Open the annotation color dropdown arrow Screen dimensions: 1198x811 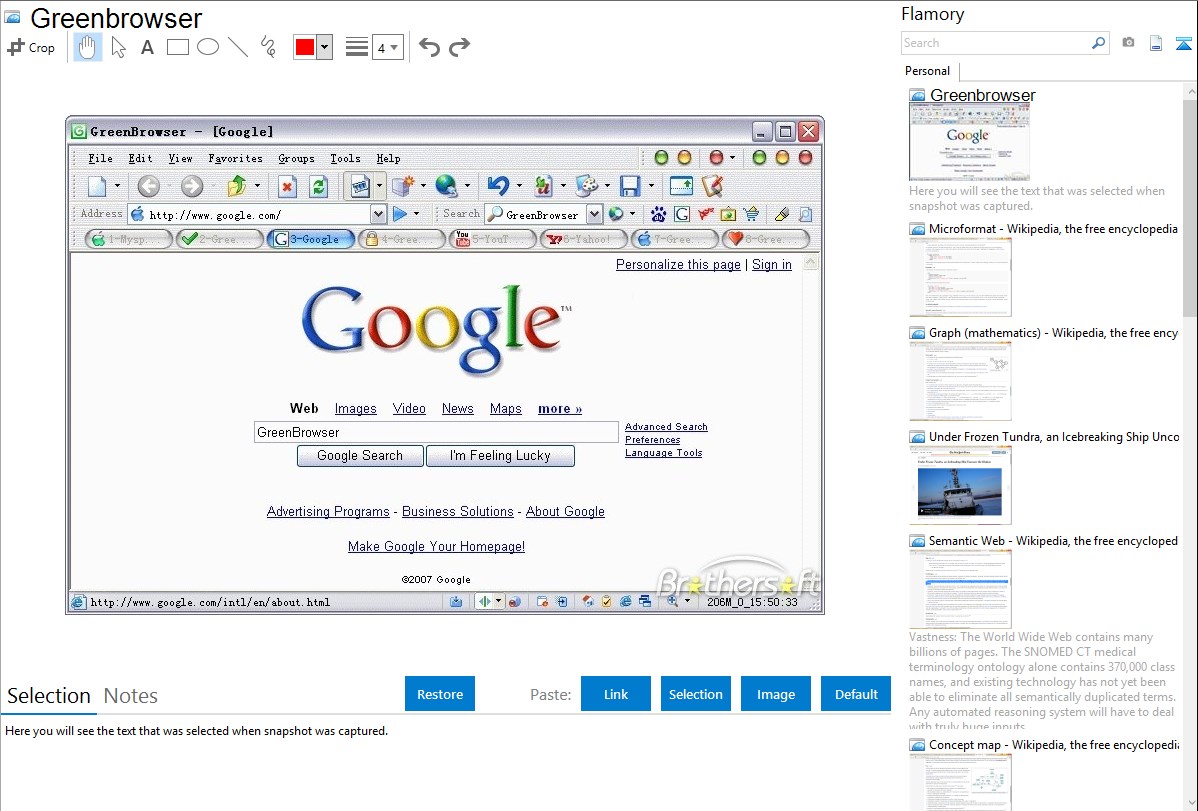[325, 47]
